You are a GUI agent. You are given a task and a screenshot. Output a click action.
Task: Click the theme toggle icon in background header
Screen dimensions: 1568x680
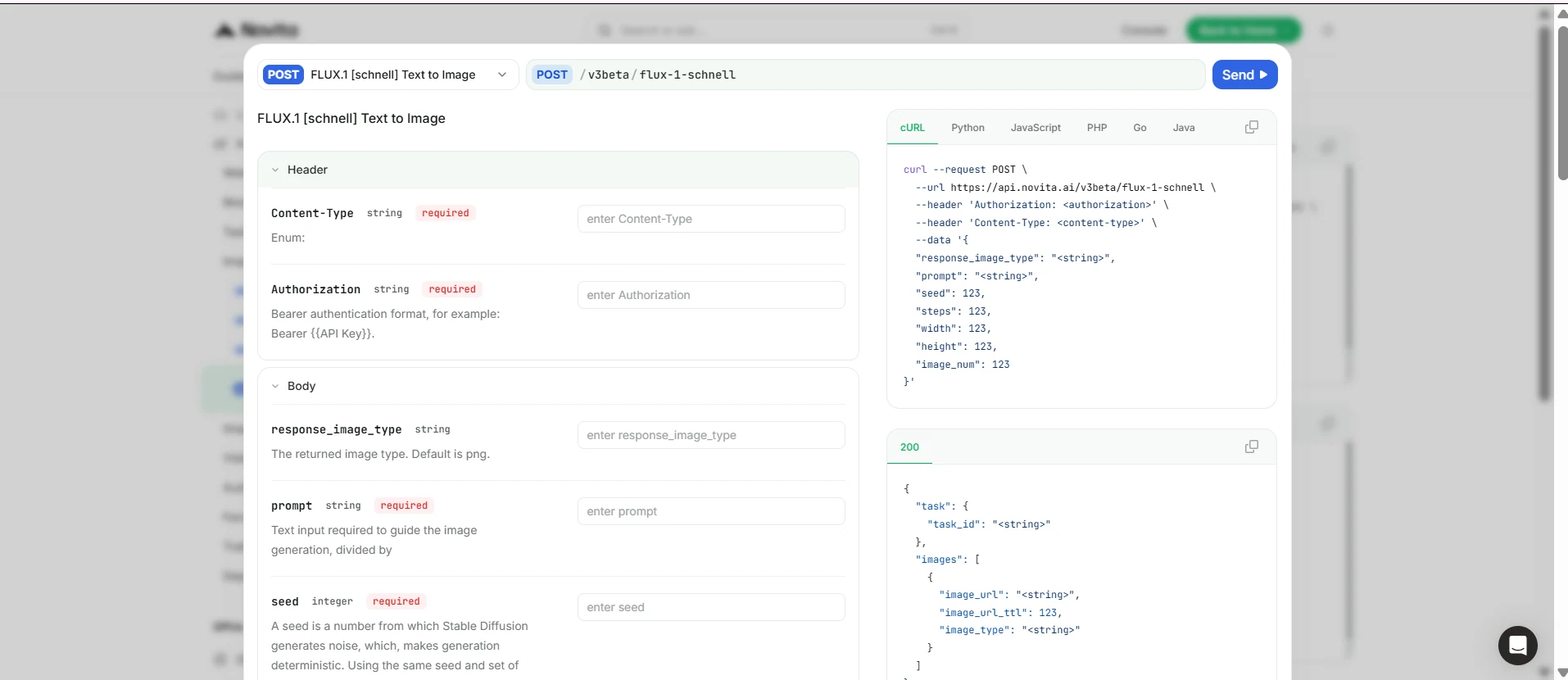[1328, 30]
